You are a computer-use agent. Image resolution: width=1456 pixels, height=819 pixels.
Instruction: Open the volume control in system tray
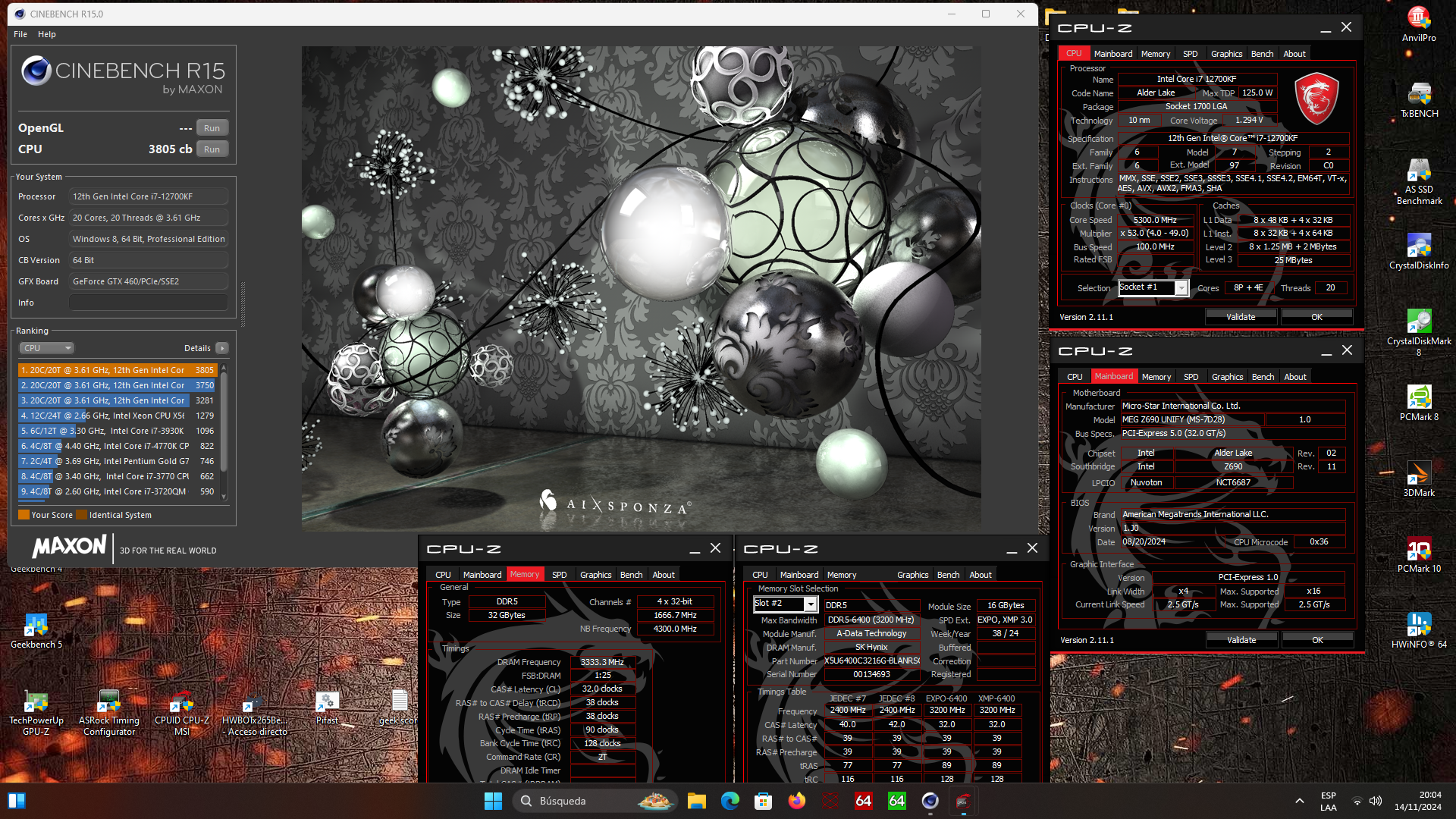pos(1376,801)
